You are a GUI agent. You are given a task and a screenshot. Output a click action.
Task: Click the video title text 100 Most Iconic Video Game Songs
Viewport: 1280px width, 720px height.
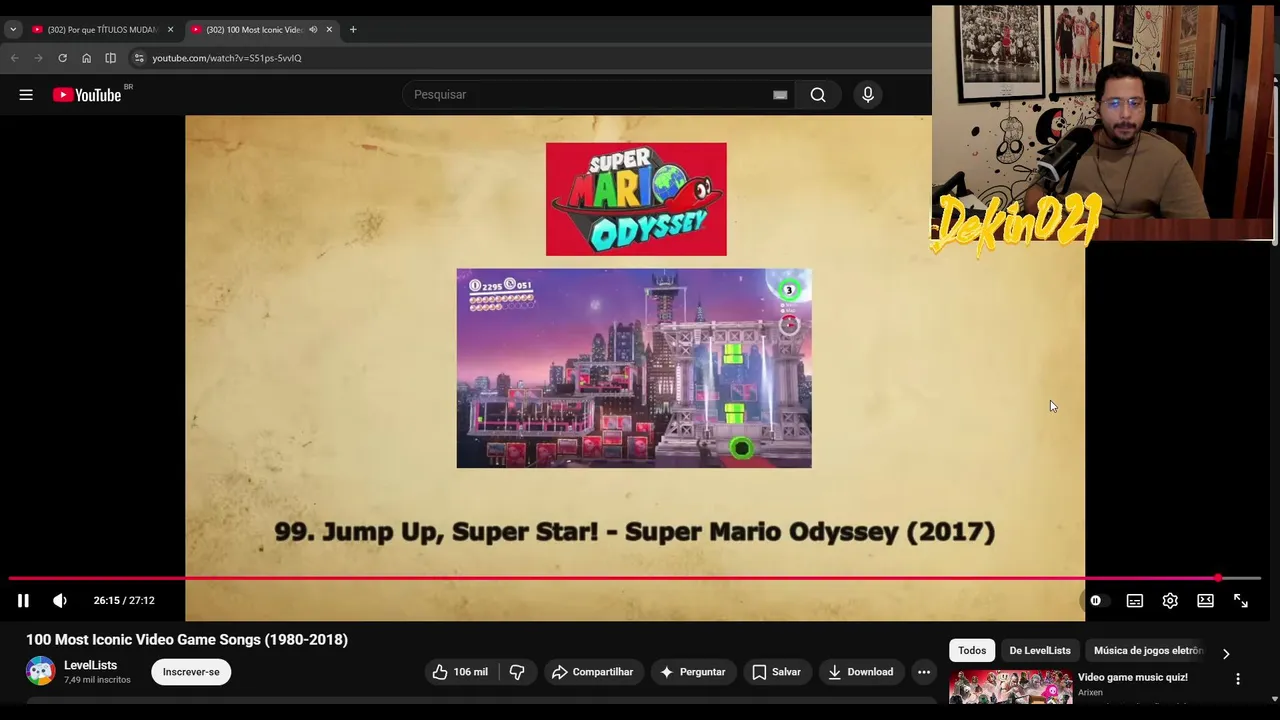pyautogui.click(x=187, y=640)
